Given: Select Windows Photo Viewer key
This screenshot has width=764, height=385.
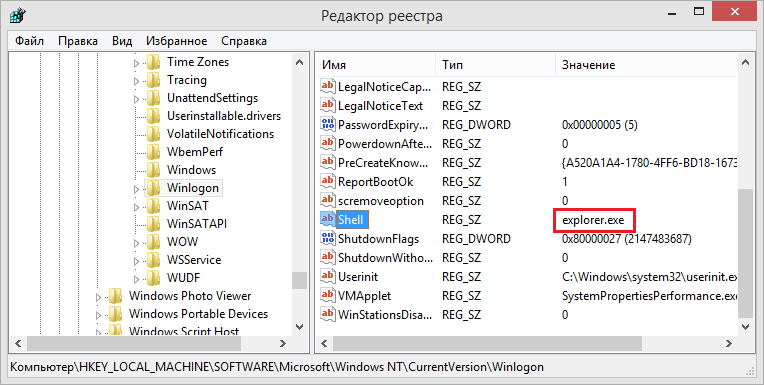Looking at the screenshot, I should (x=190, y=296).
